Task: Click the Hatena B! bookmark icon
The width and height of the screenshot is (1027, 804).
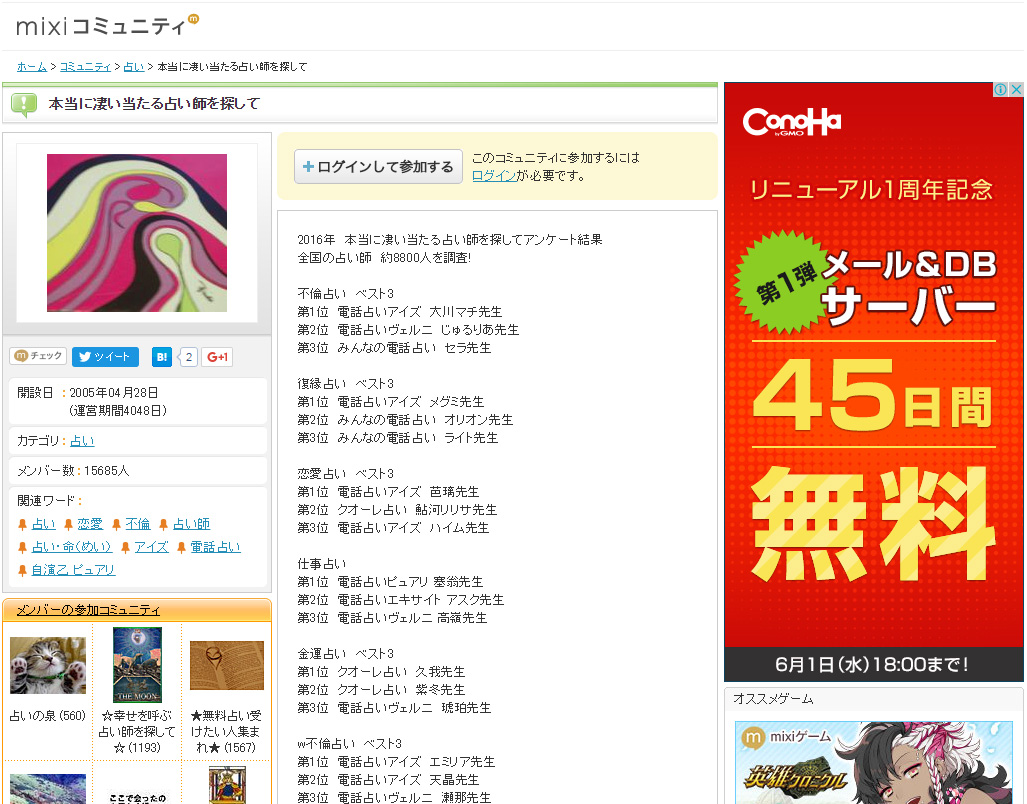Action: click(162, 357)
